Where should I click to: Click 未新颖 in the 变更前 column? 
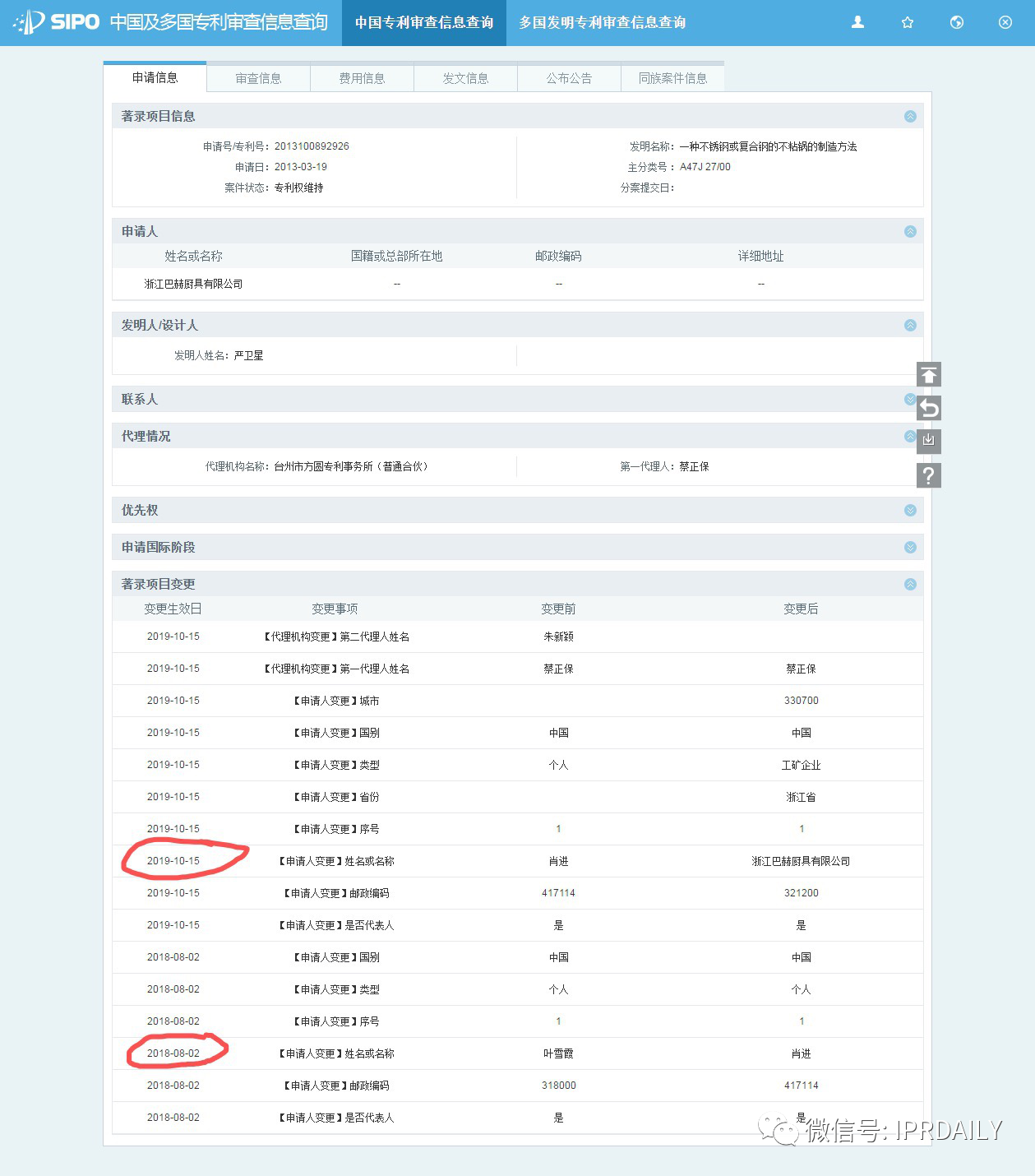[x=558, y=637]
